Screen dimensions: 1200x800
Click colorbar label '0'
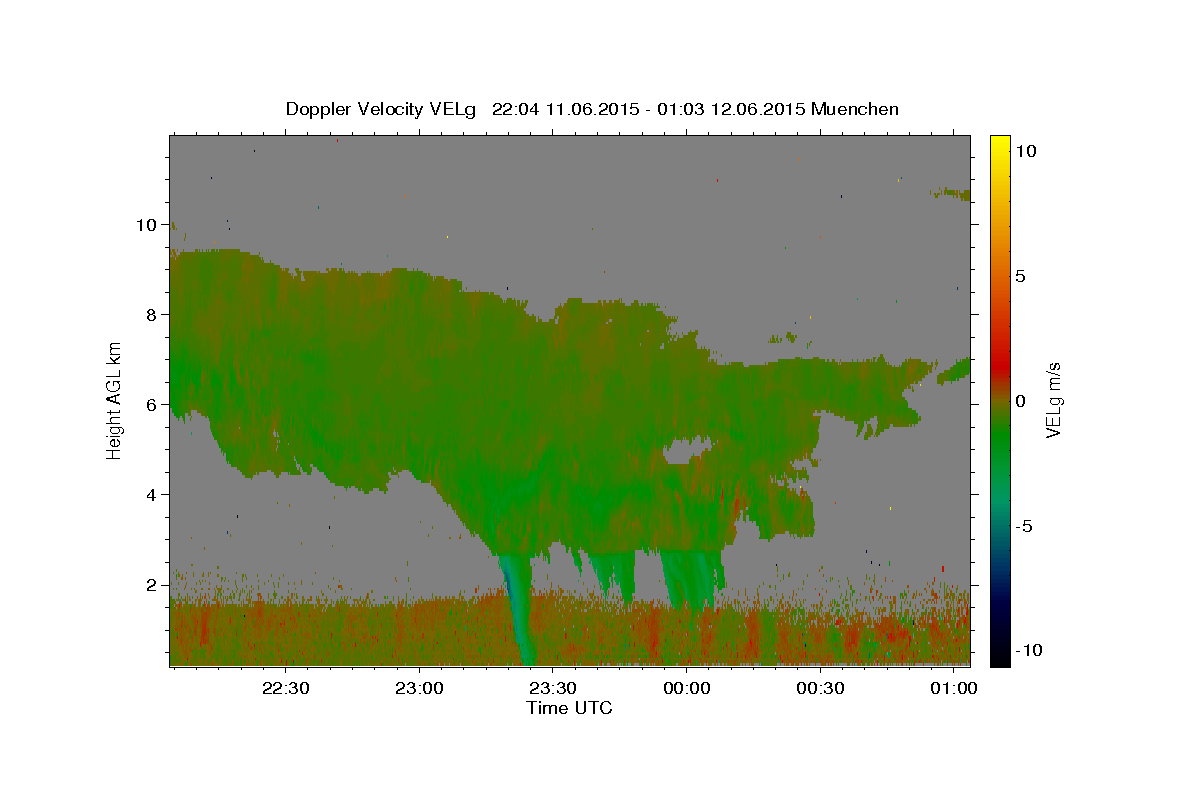(x=1021, y=401)
